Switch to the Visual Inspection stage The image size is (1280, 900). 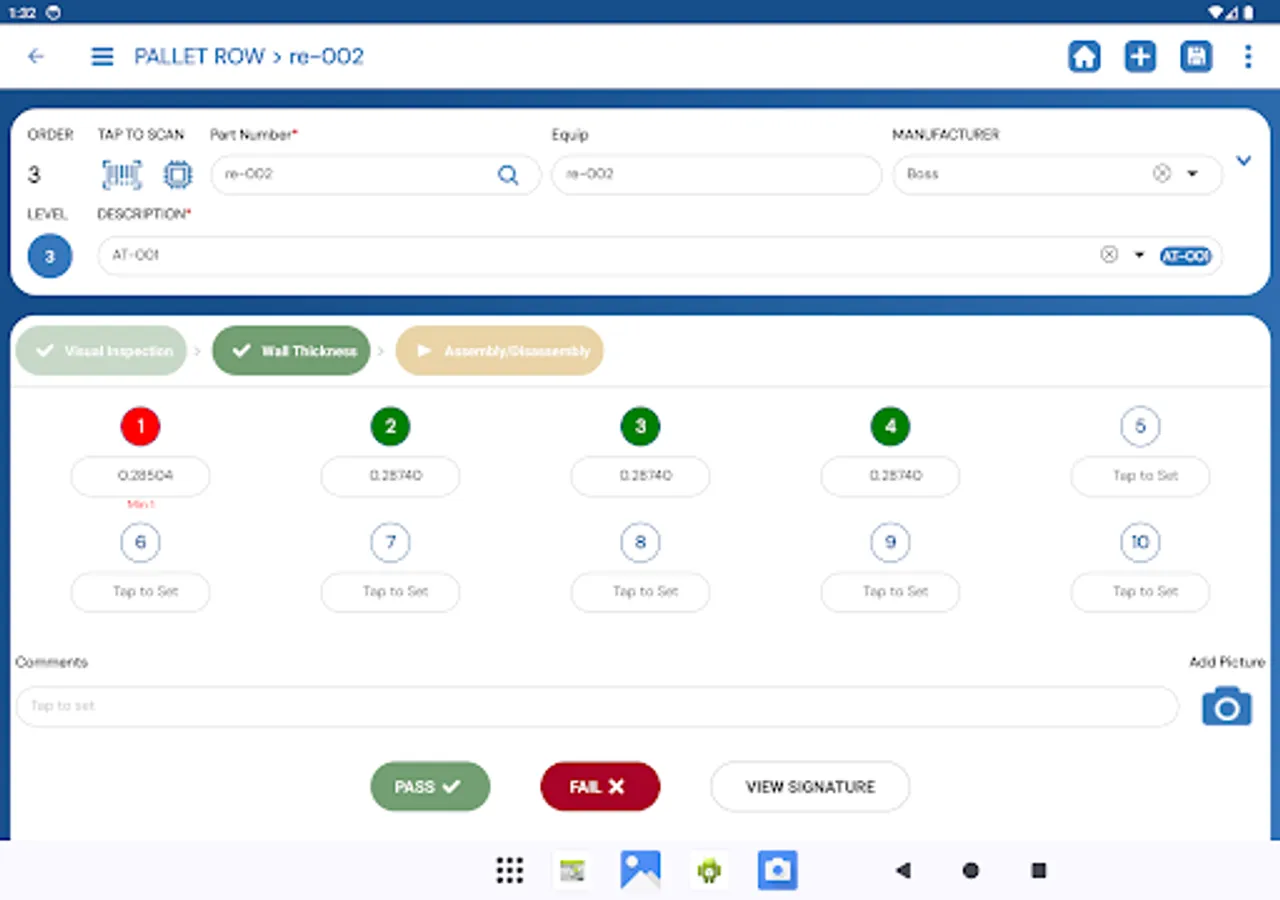100,350
